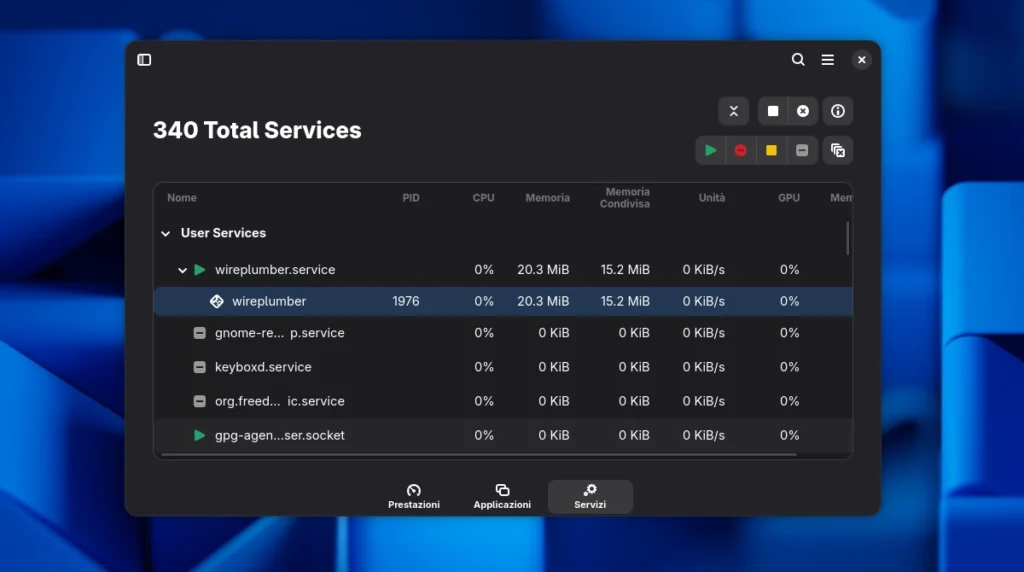Viewport: 1024px width, 572px height.
Task: Click the green play filter button
Action: [x=710, y=150]
